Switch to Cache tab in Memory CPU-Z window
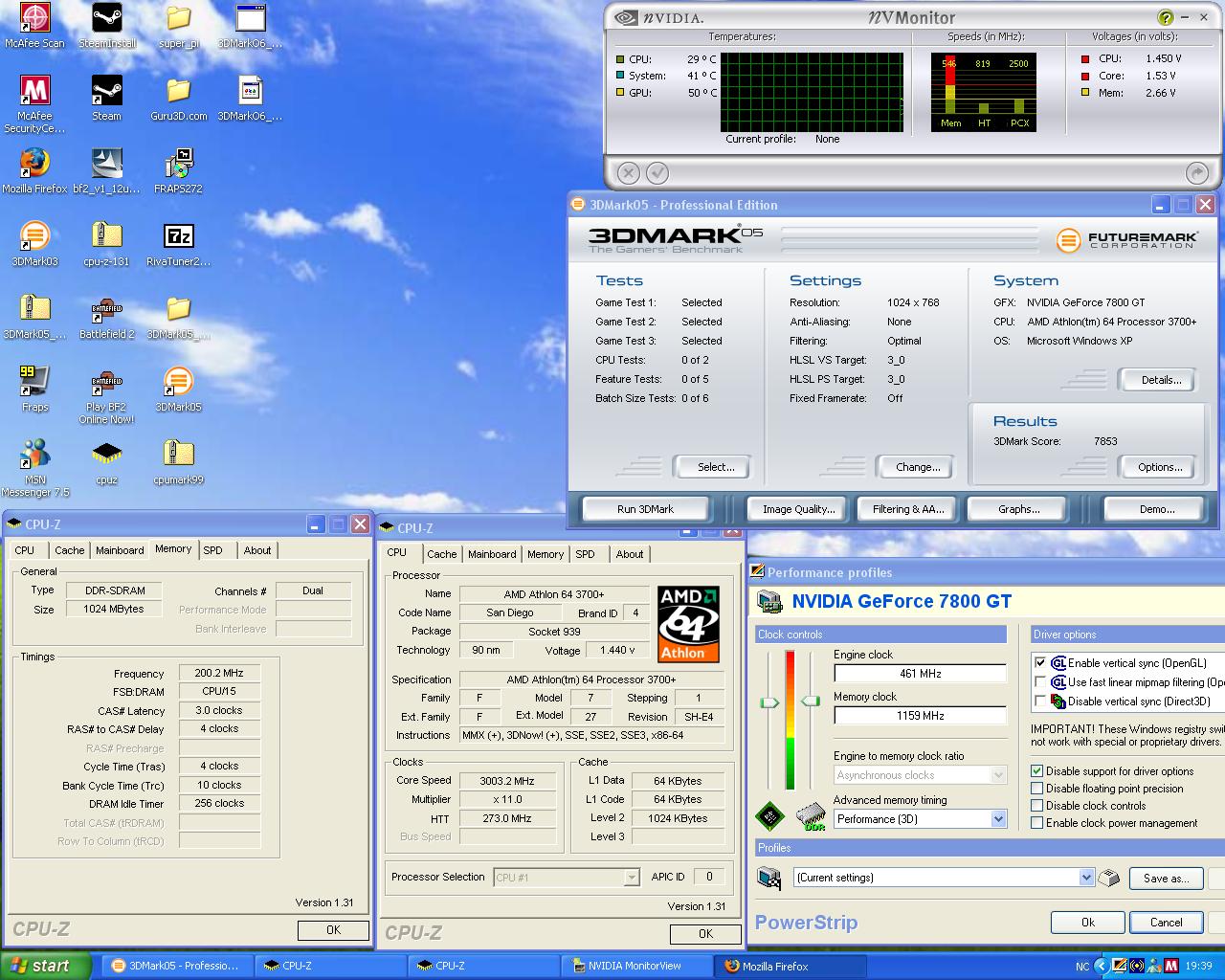1225x980 pixels. pos(69,550)
